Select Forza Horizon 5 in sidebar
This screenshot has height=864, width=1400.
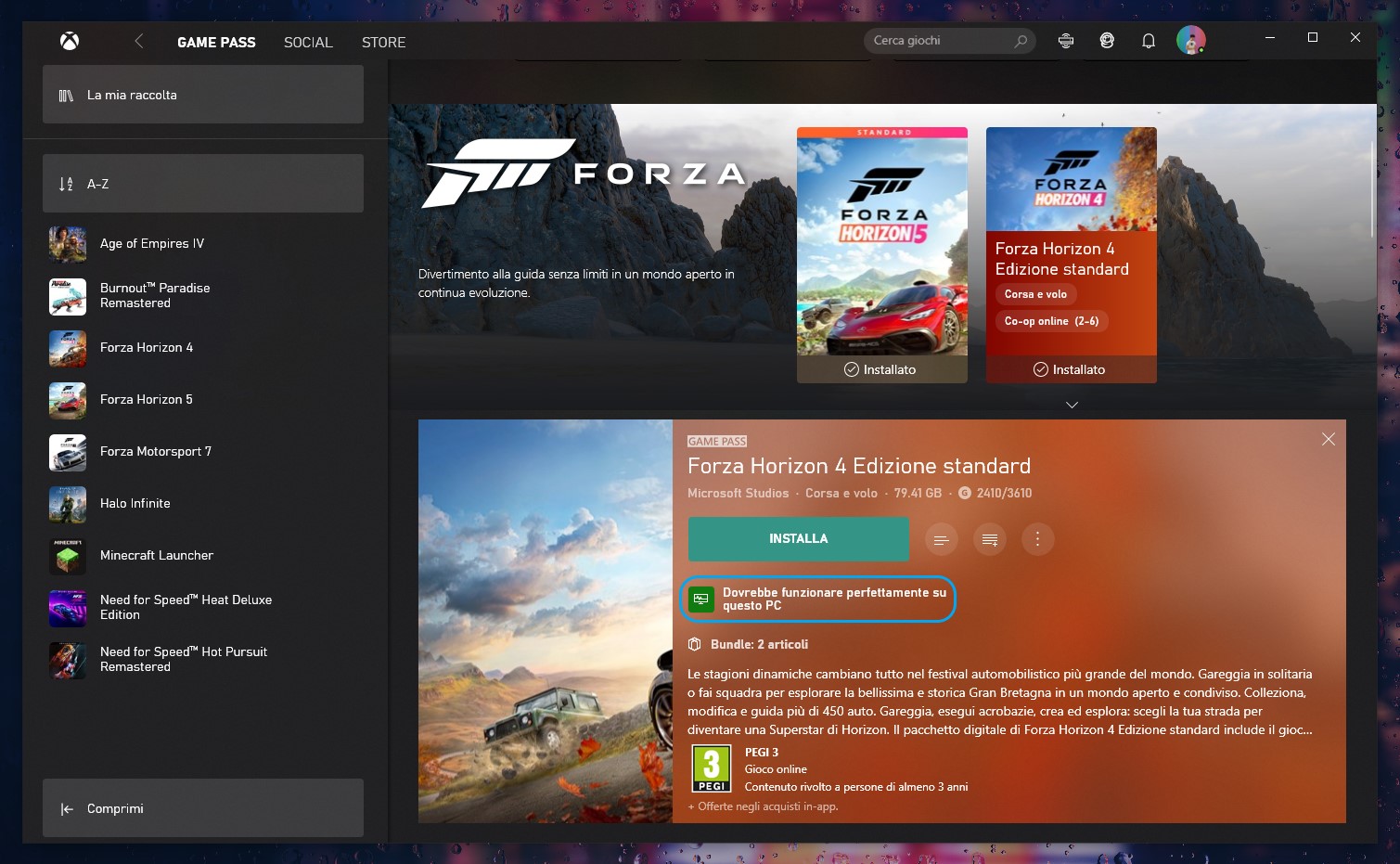point(203,400)
